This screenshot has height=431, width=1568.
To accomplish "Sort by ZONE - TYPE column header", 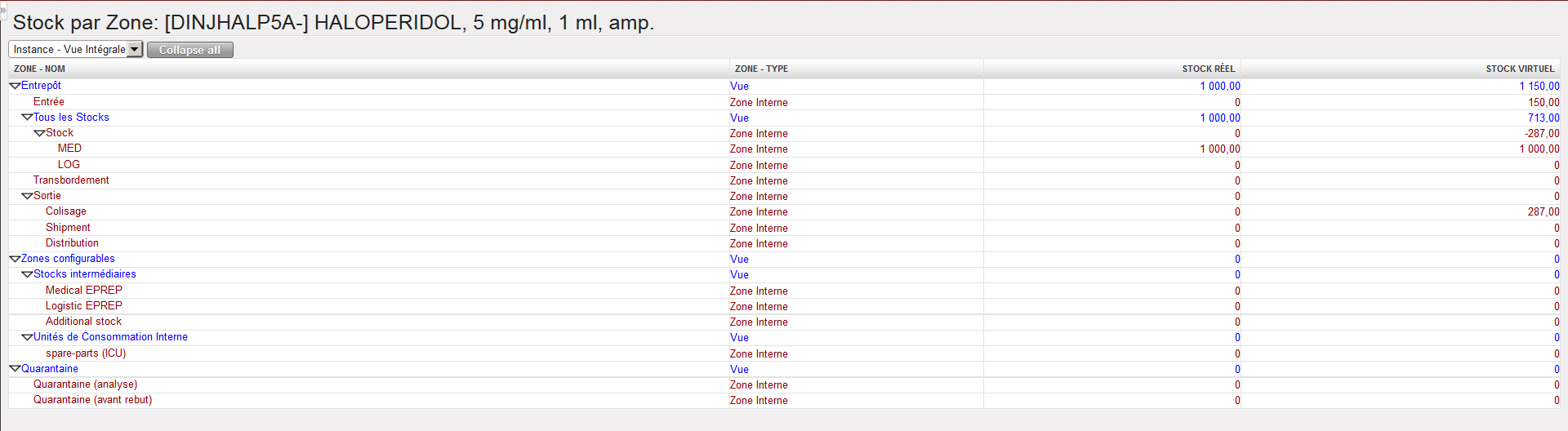I will click(761, 69).
